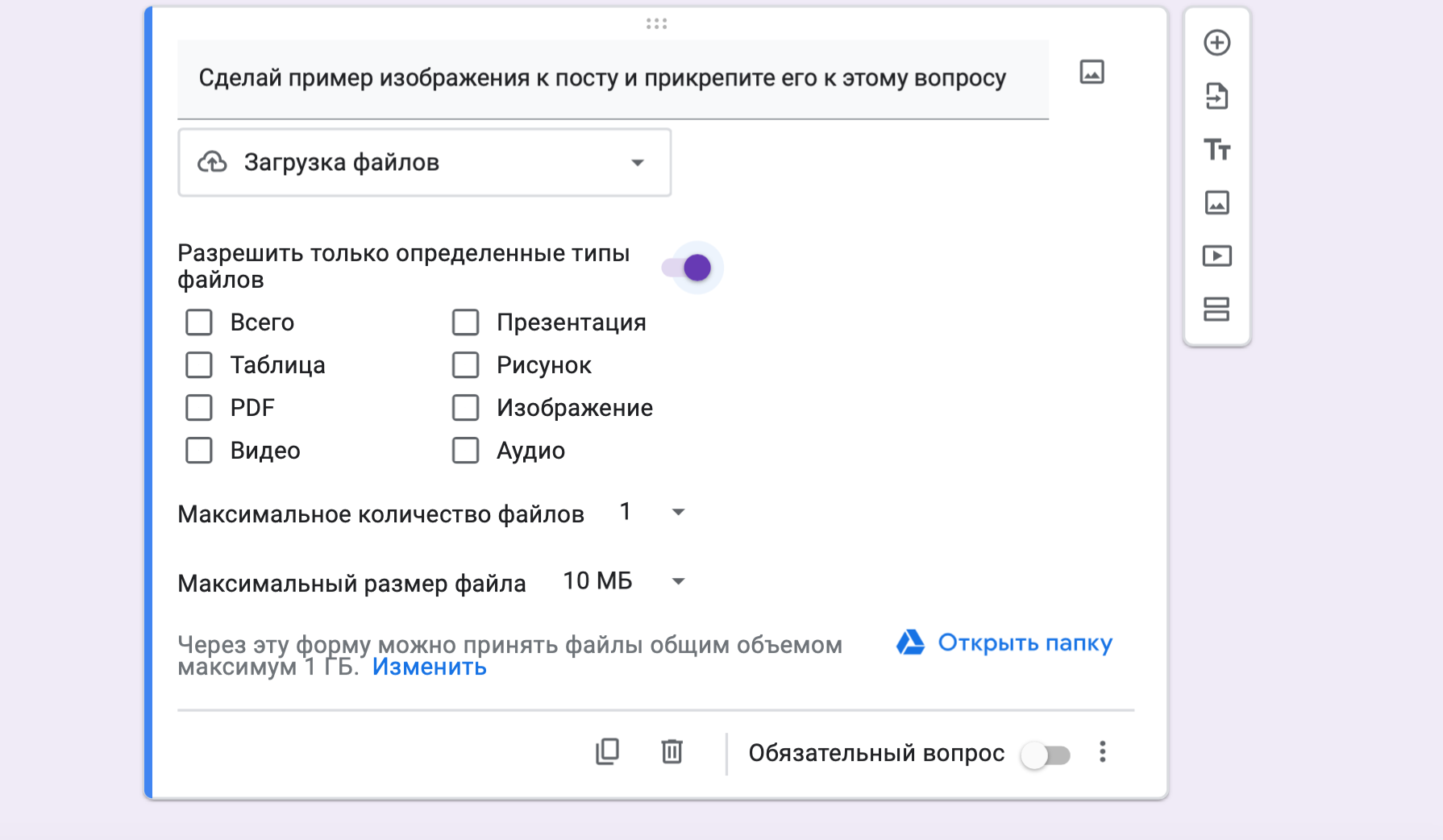Viewport: 1443px width, 840px height.
Task: Enable the Обязательный вопрос toggle
Action: [x=1045, y=755]
